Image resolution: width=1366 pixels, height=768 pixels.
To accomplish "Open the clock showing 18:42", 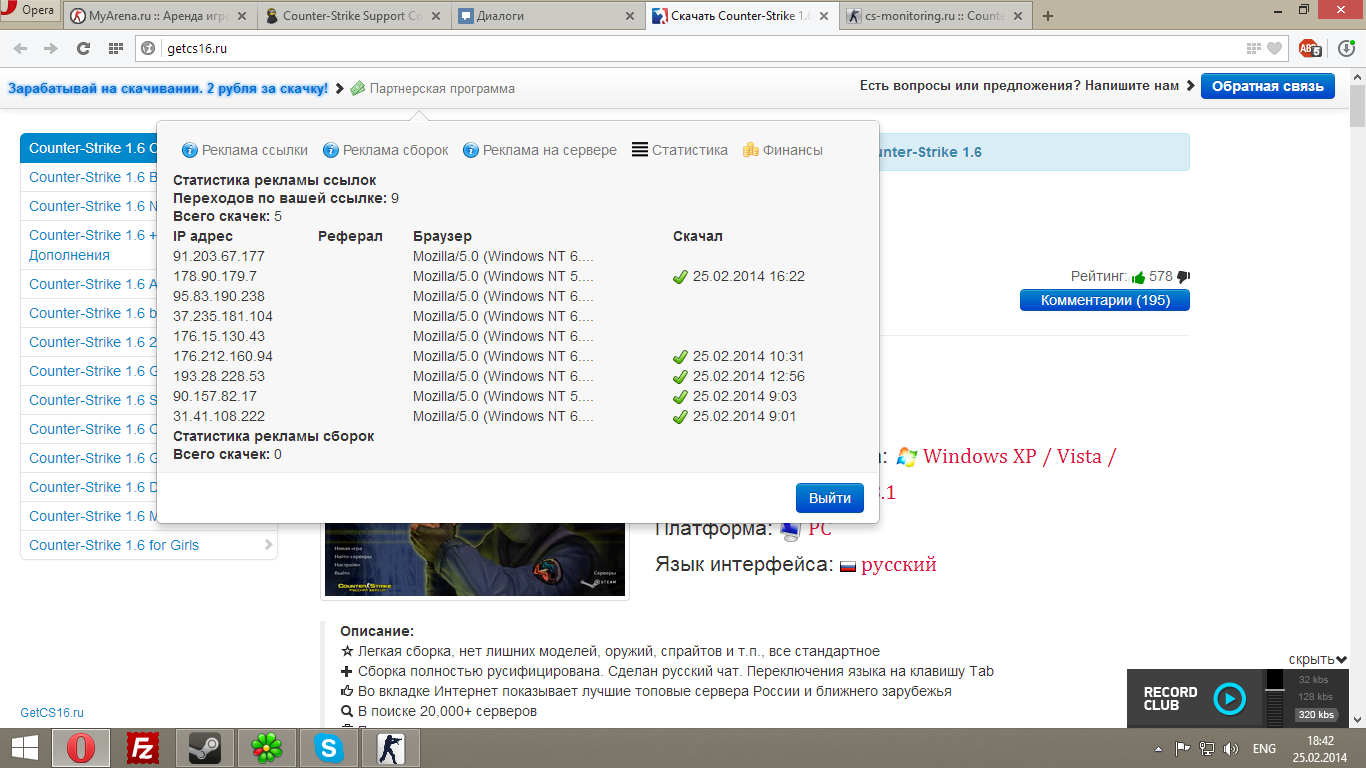I will (x=1320, y=748).
